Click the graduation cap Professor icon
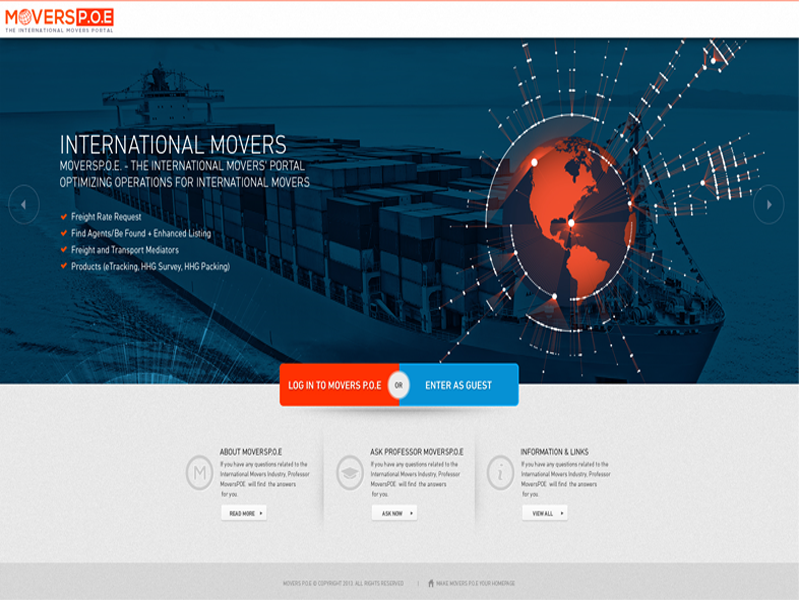The image size is (800, 600). [x=350, y=472]
